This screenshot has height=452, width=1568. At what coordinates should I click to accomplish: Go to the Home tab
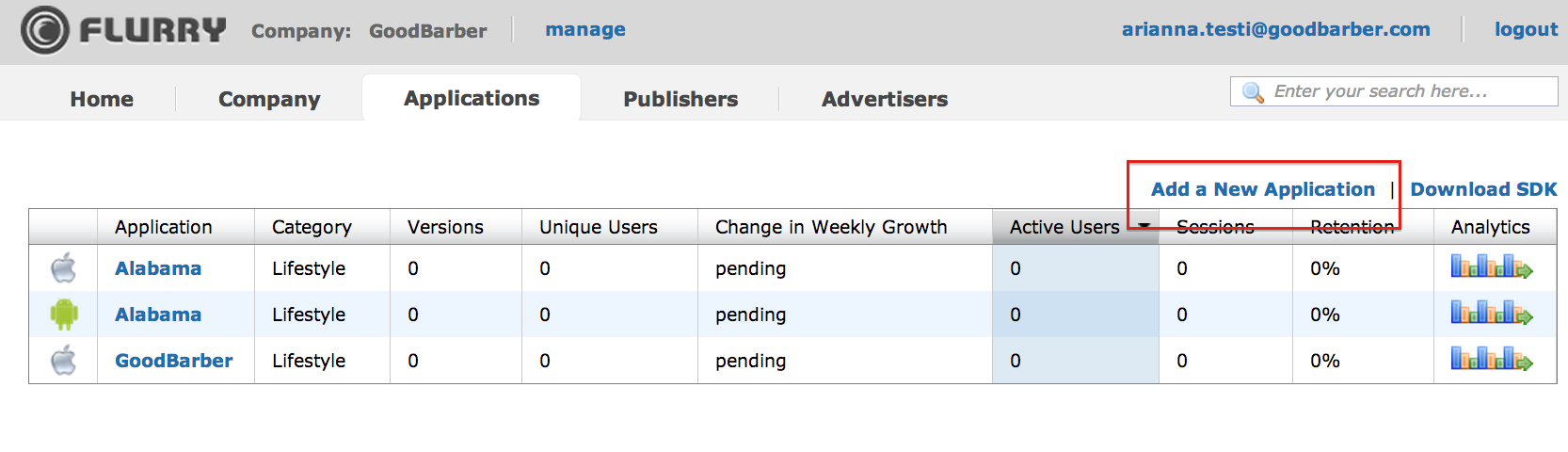(102, 99)
